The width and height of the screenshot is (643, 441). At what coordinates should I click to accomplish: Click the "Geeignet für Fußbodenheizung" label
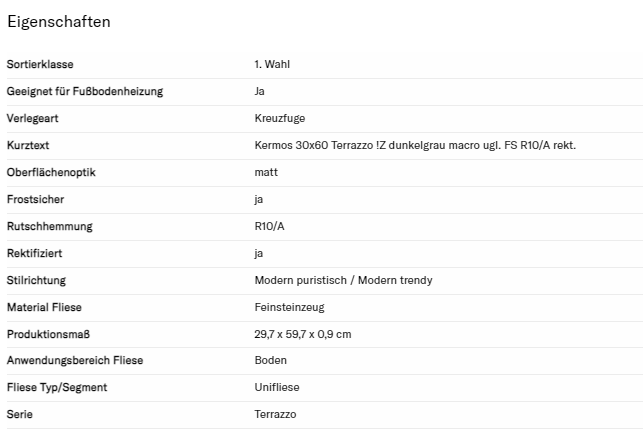(x=85, y=92)
